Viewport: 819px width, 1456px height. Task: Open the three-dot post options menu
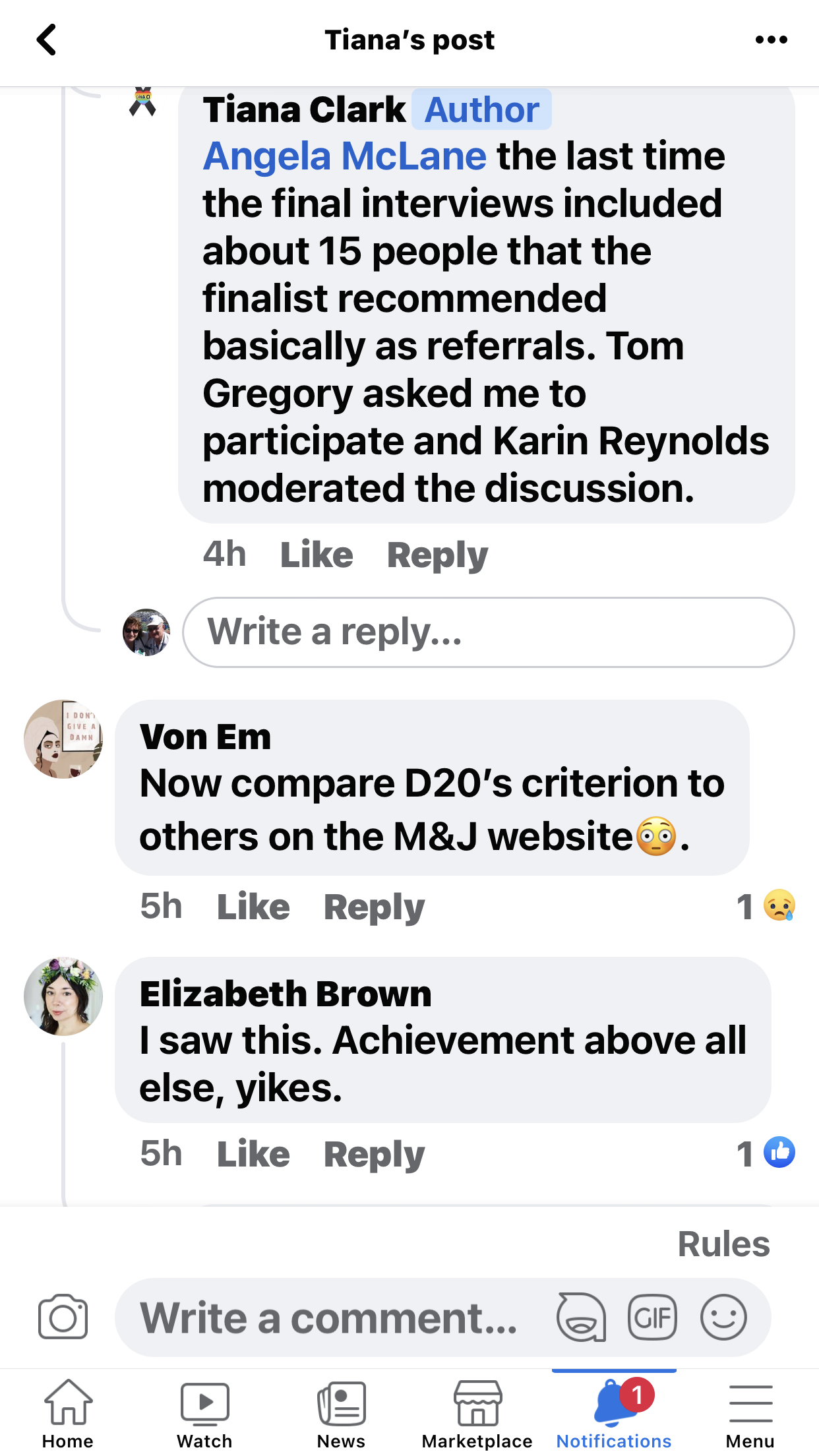pos(771,40)
